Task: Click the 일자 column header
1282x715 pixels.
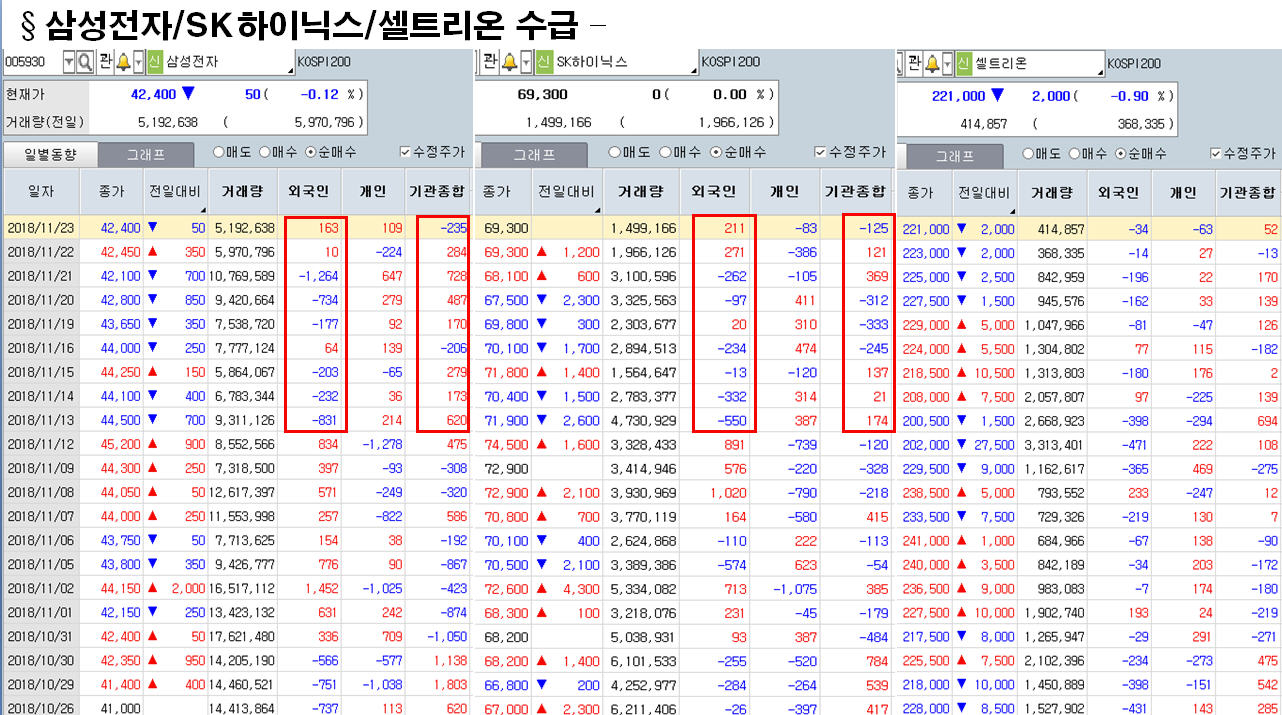Action: click(41, 191)
